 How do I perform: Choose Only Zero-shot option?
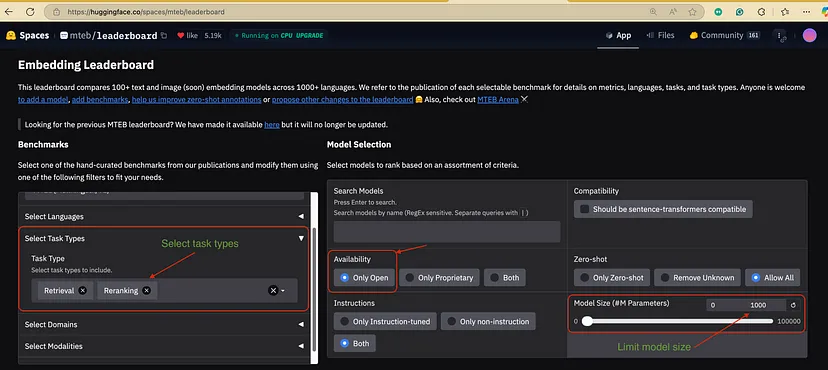click(x=611, y=278)
